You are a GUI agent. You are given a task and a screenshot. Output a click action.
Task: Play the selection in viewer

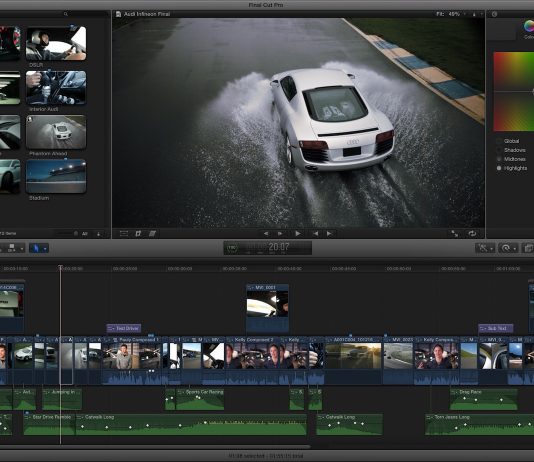pos(298,234)
